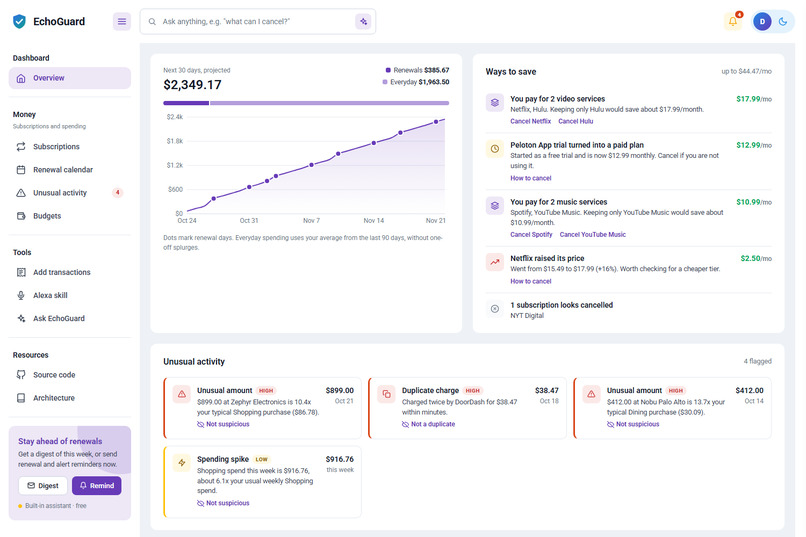Click the '1 subscription looks cancelled' text
806x537 pixels.
(561, 305)
